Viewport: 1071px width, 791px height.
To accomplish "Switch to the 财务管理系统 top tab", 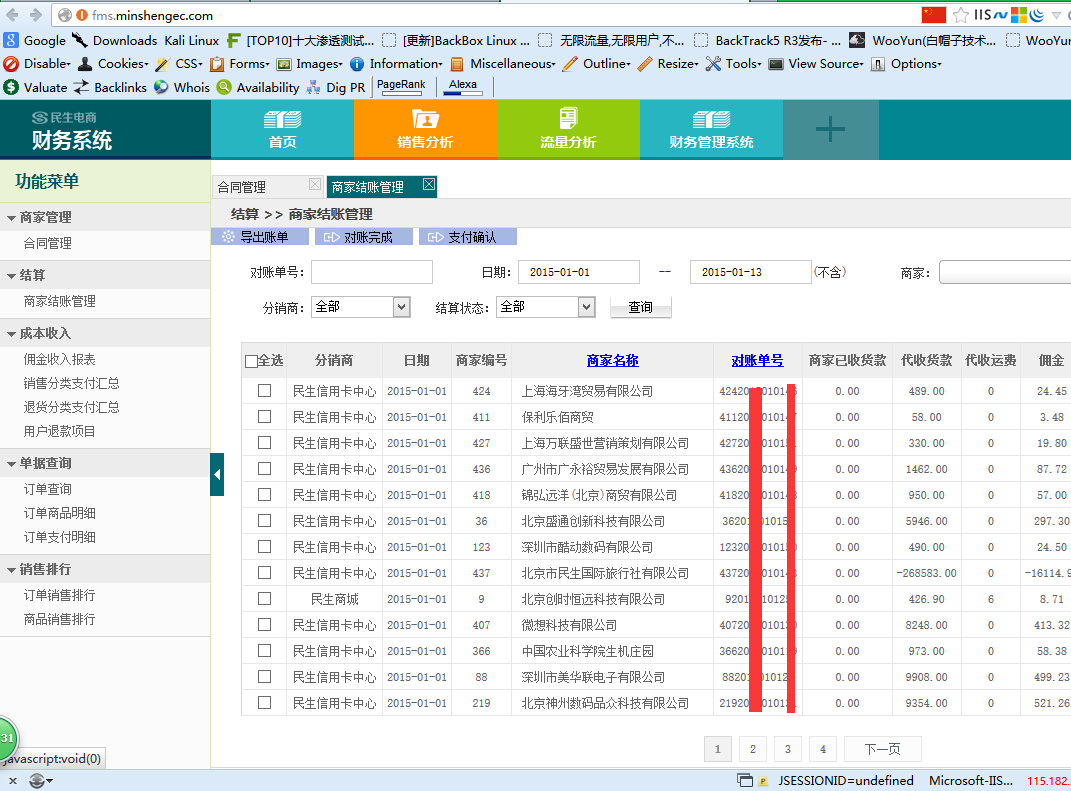I will coord(711,130).
